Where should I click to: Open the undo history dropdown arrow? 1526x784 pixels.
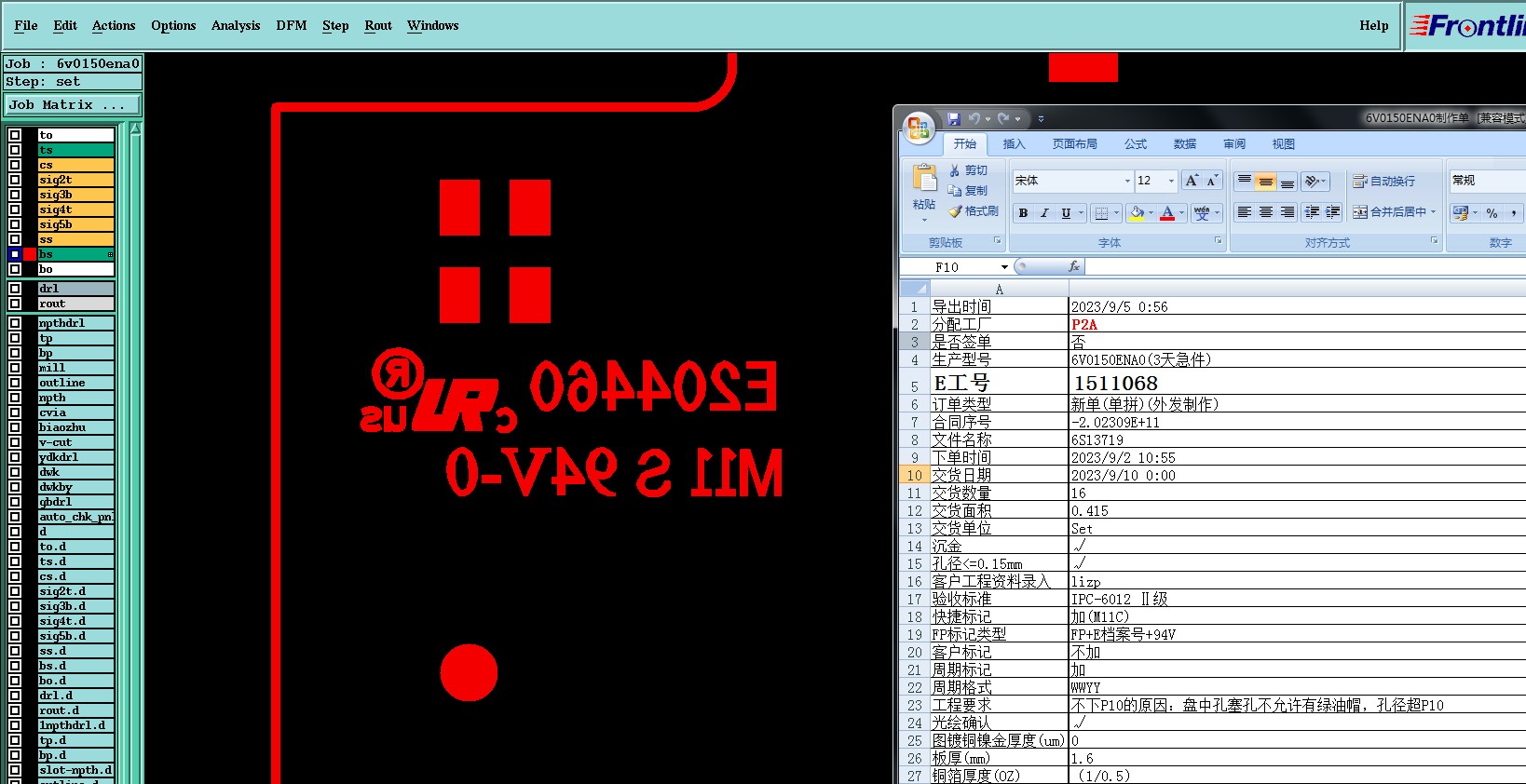[988, 119]
